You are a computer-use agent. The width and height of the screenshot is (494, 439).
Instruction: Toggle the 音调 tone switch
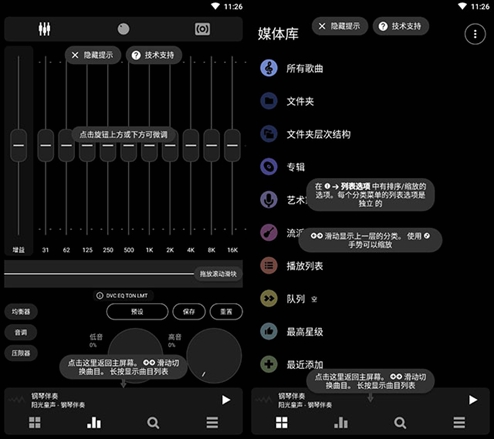[x=21, y=332]
